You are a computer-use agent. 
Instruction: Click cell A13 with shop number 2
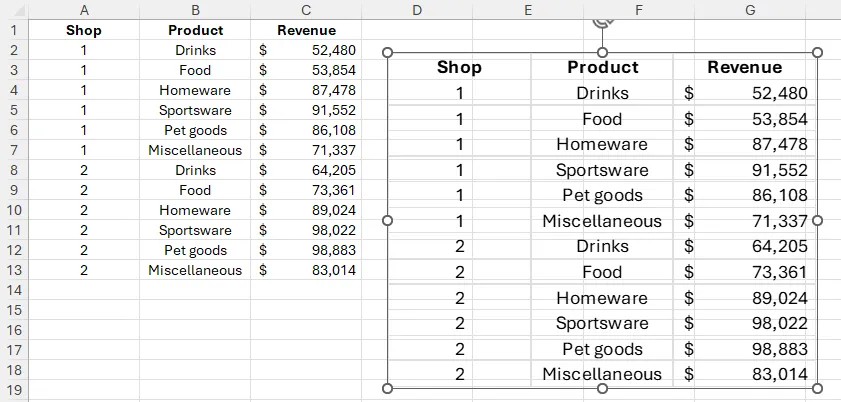pyautogui.click(x=84, y=270)
